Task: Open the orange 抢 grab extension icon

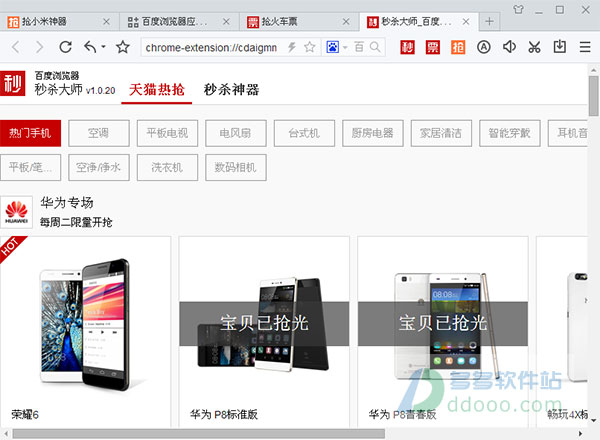Action: (458, 47)
